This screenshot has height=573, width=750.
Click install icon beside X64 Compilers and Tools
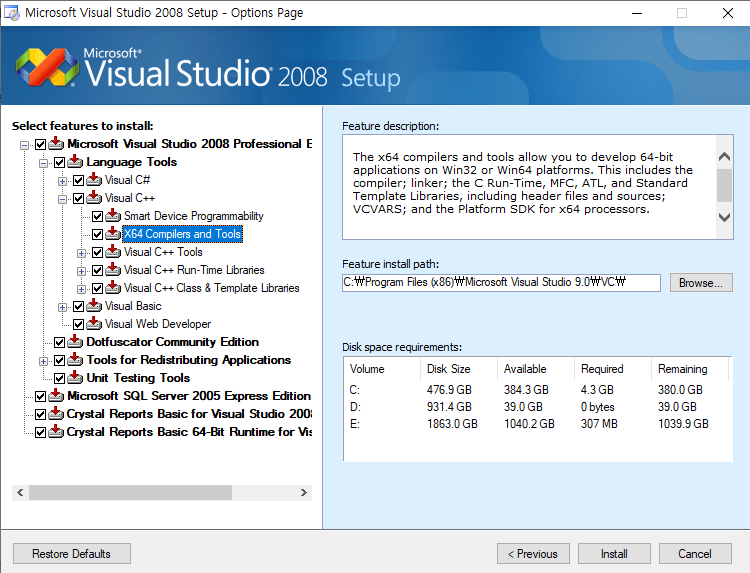pyautogui.click(x=113, y=233)
